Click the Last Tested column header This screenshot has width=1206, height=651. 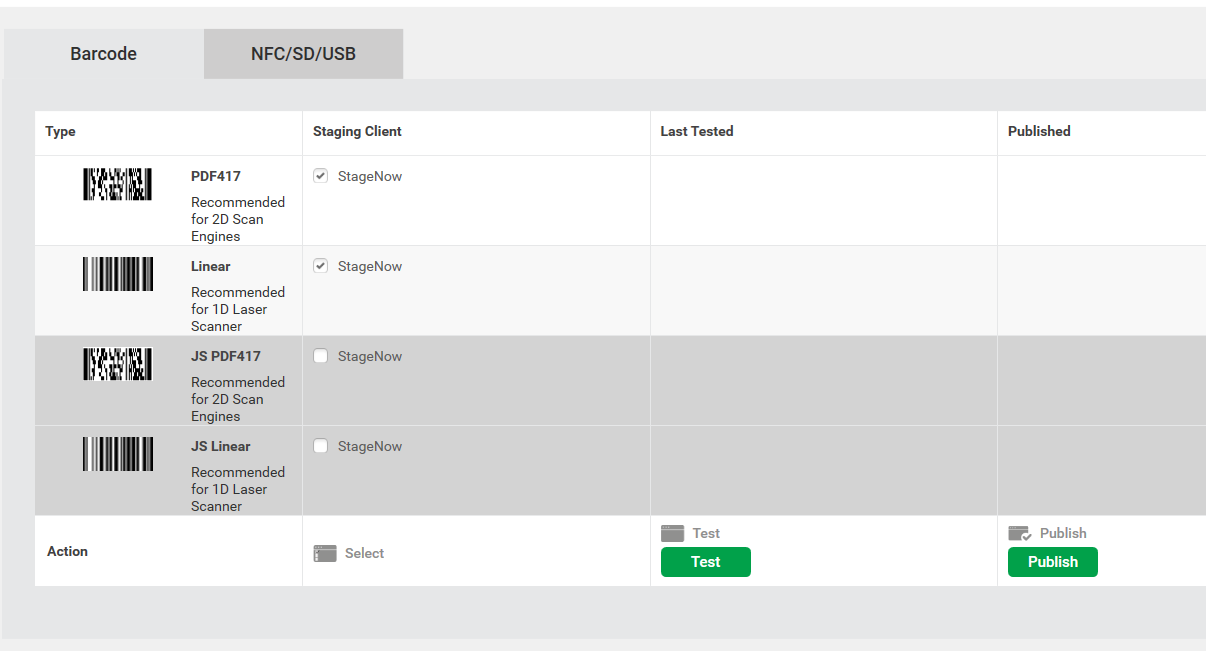(x=696, y=131)
